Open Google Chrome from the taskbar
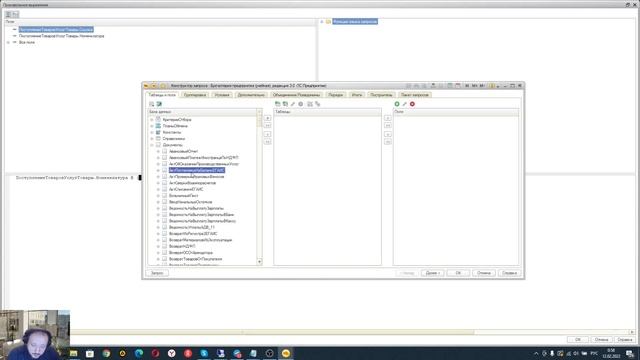This screenshot has width=640, height=360. [106, 353]
